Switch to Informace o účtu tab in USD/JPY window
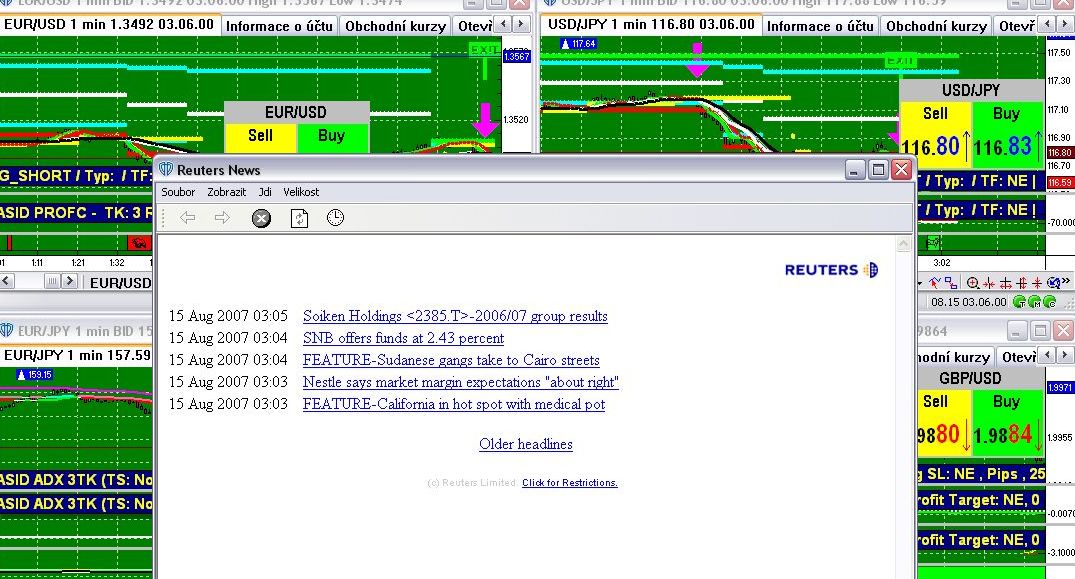Screen dimensions: 1075x579 pos(820,26)
